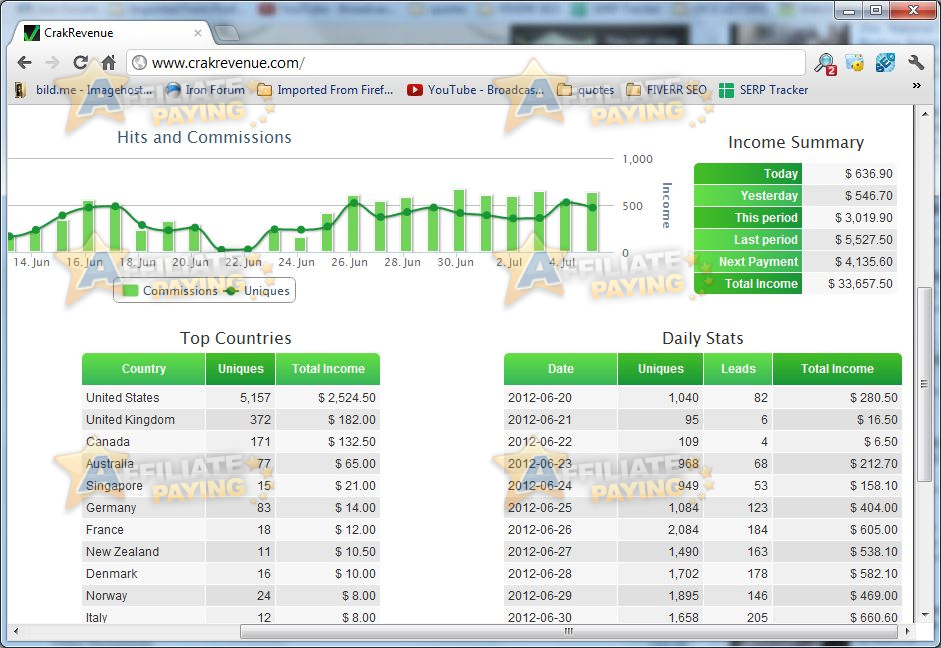This screenshot has width=941, height=648.
Task: Sort Top Countries by Total Income header
Action: pyautogui.click(x=328, y=369)
